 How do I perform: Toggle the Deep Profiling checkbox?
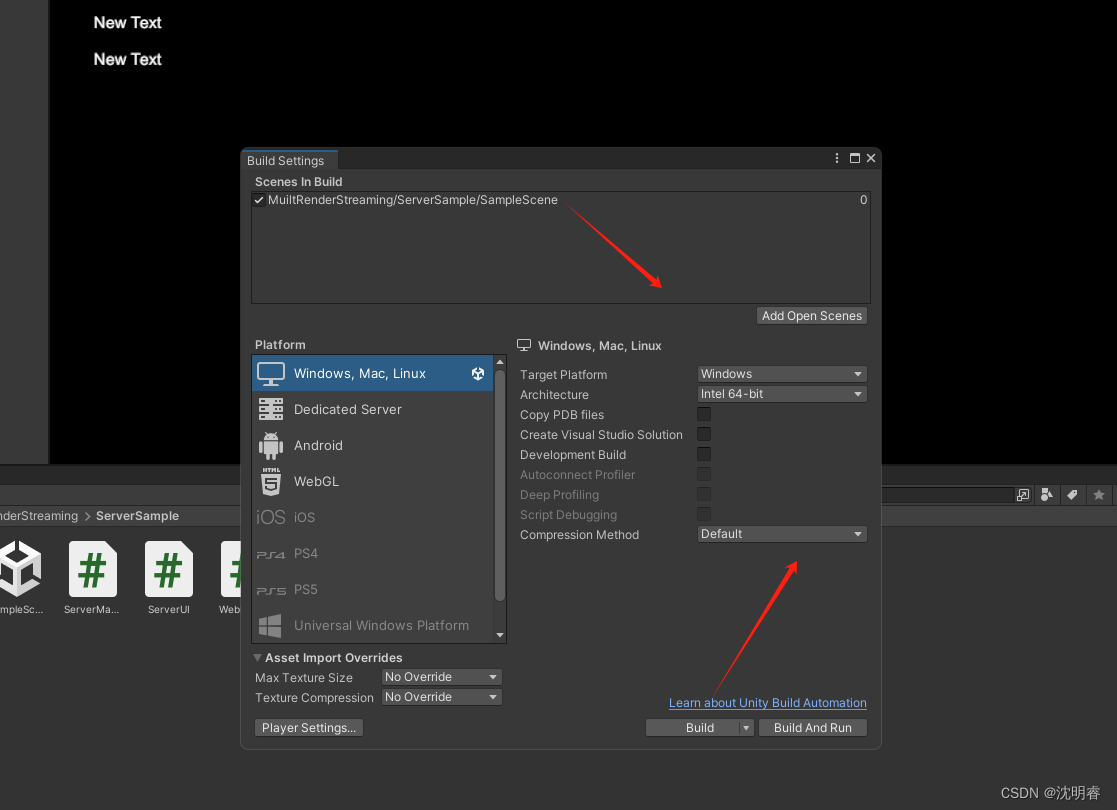tap(704, 494)
